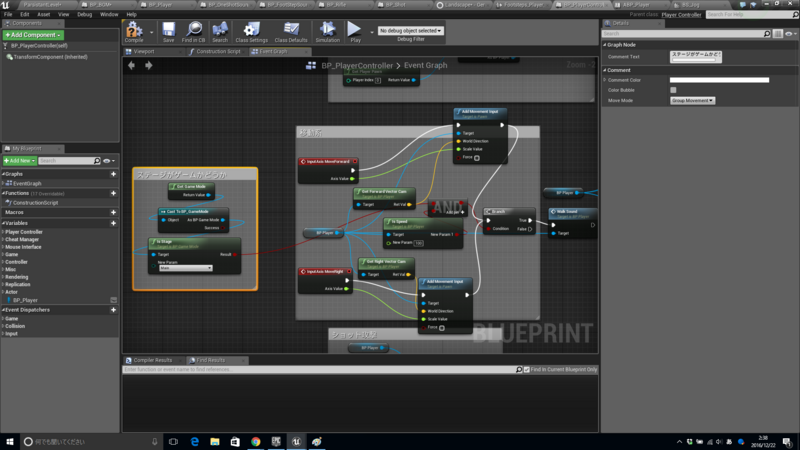Click the AND node Add pin button
This screenshot has width=800, height=450.
455,212
